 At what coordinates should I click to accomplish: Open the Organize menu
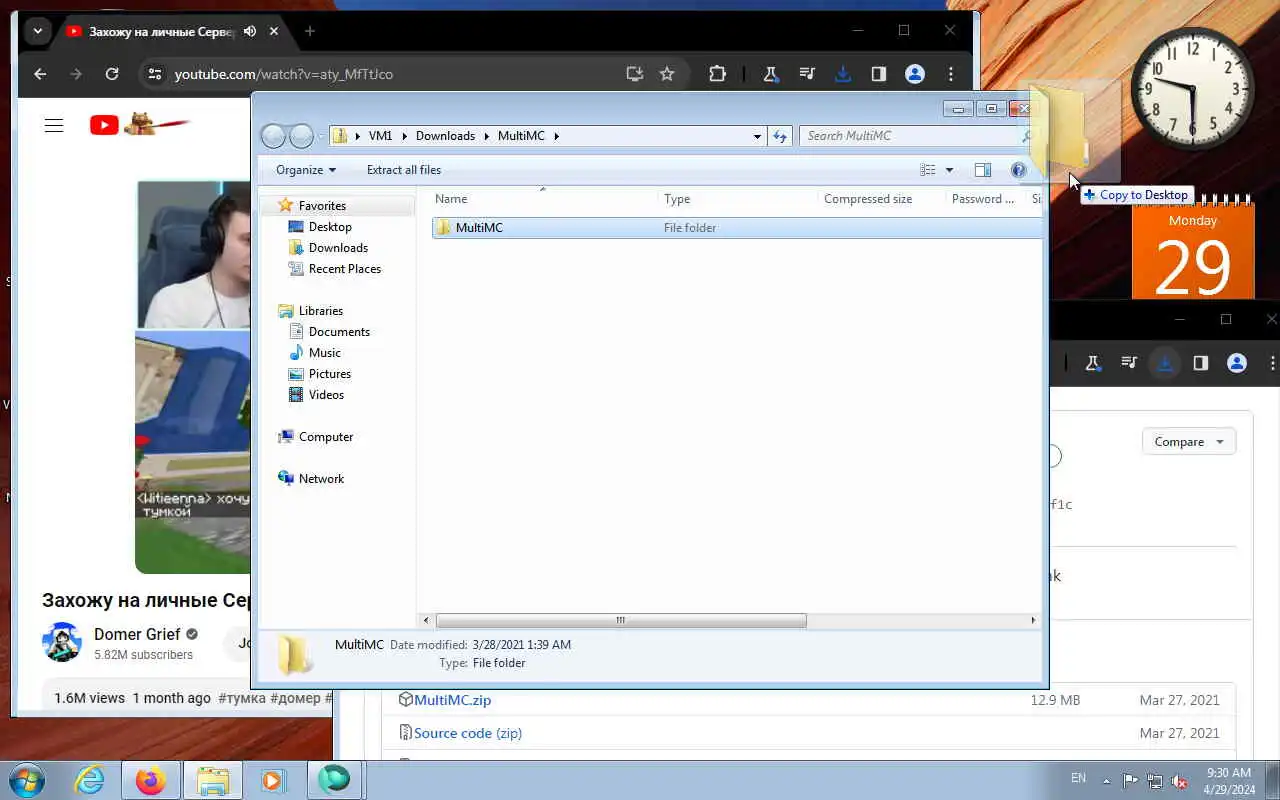pyautogui.click(x=306, y=170)
